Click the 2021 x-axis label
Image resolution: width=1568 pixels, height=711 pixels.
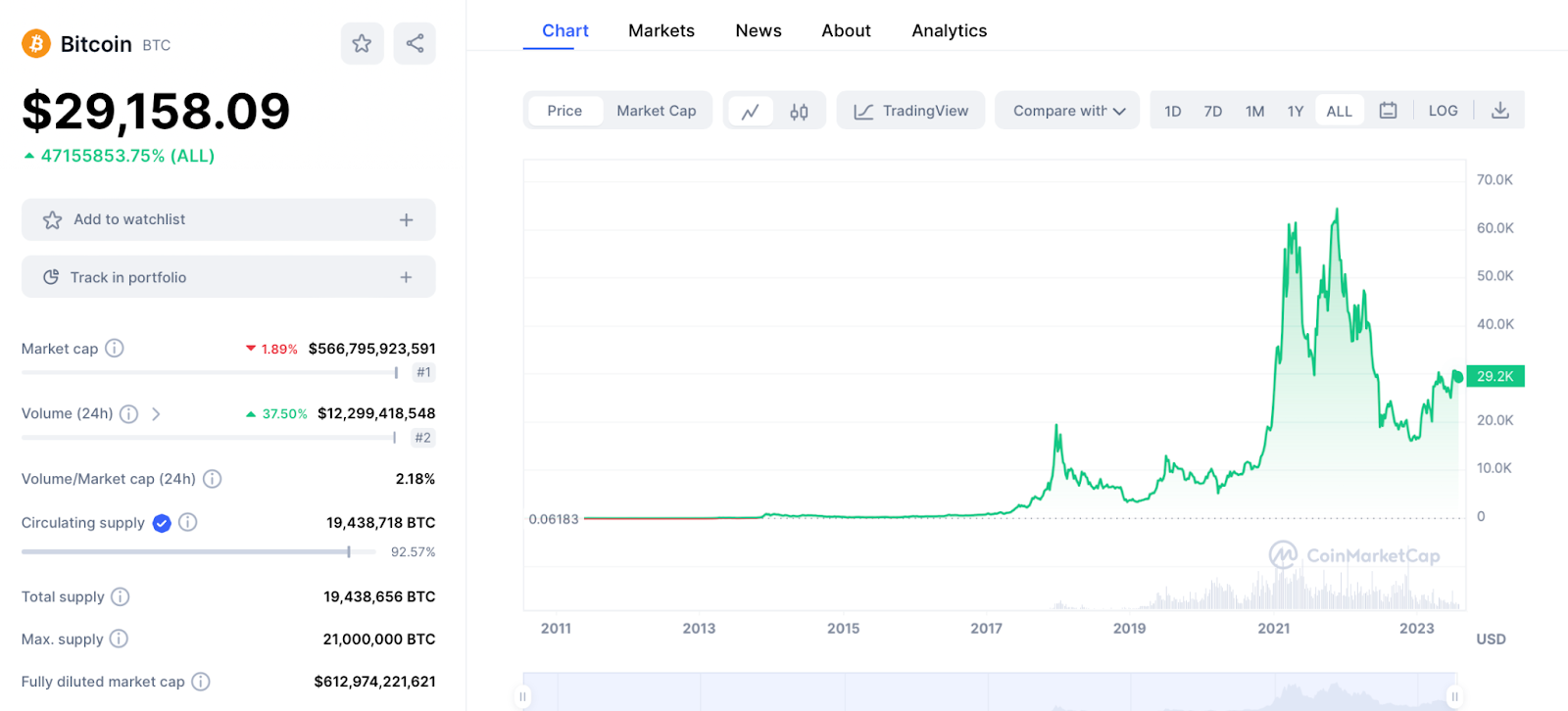pyautogui.click(x=1274, y=629)
